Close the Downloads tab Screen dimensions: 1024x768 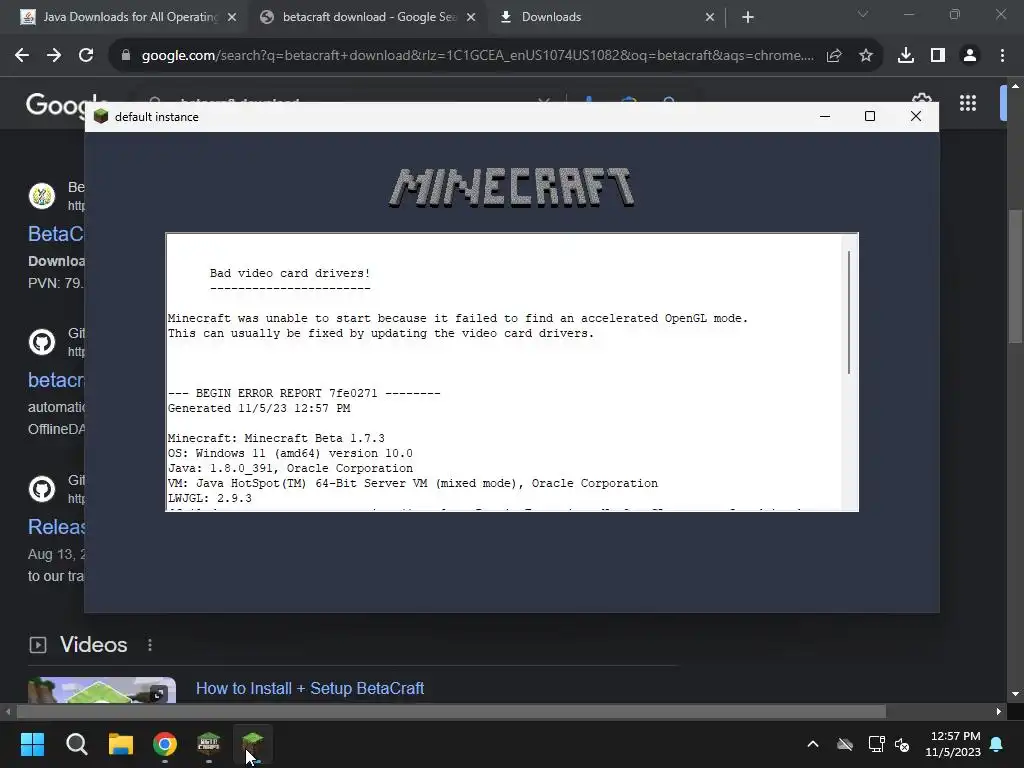[710, 17]
